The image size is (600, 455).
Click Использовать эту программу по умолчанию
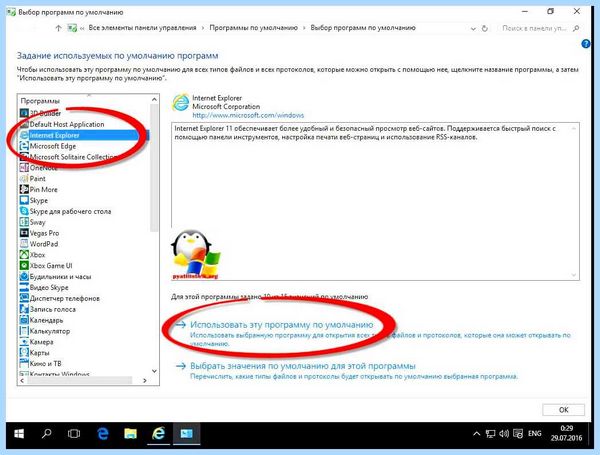281,325
